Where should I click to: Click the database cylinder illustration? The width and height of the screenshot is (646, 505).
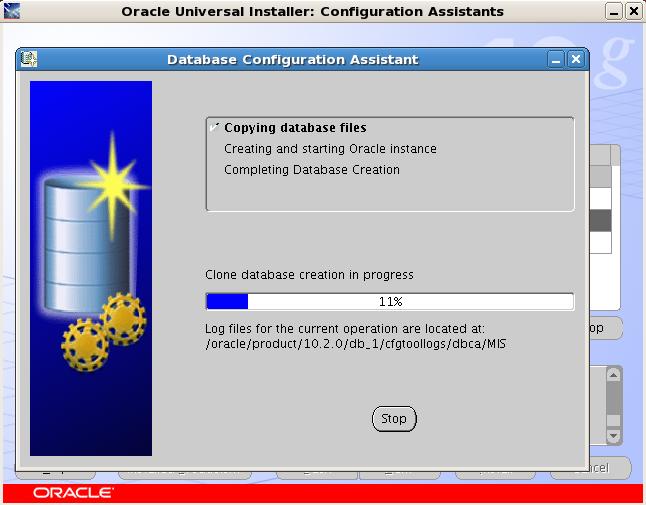[87, 243]
